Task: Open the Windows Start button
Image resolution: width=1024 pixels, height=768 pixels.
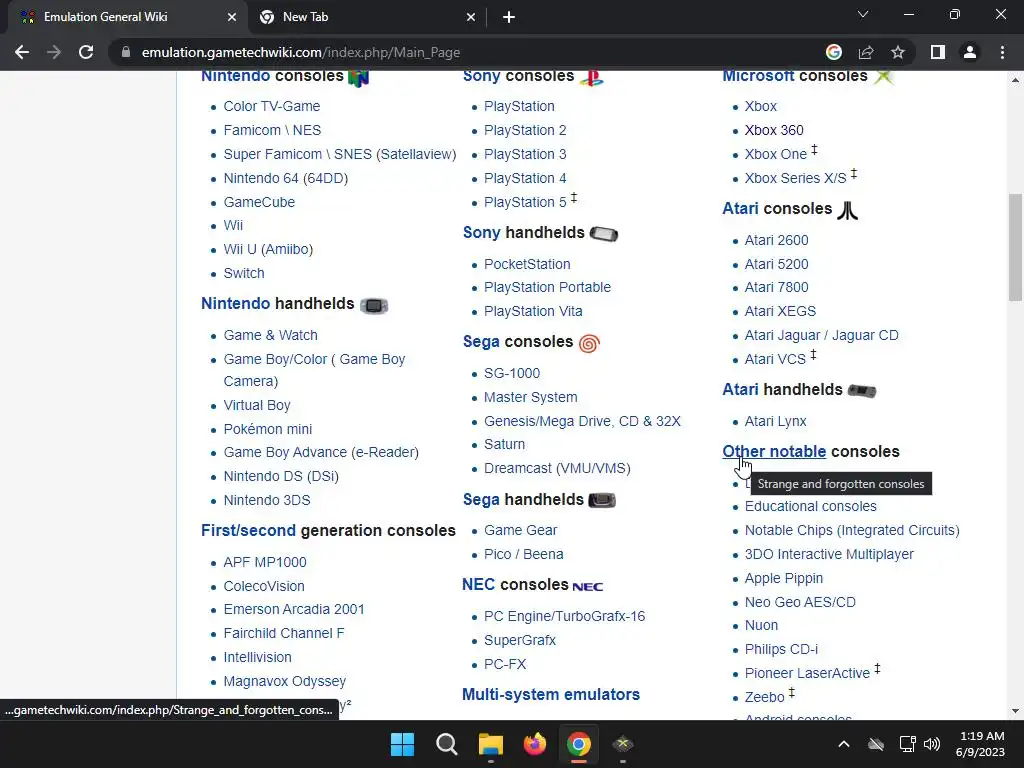Action: [402, 744]
